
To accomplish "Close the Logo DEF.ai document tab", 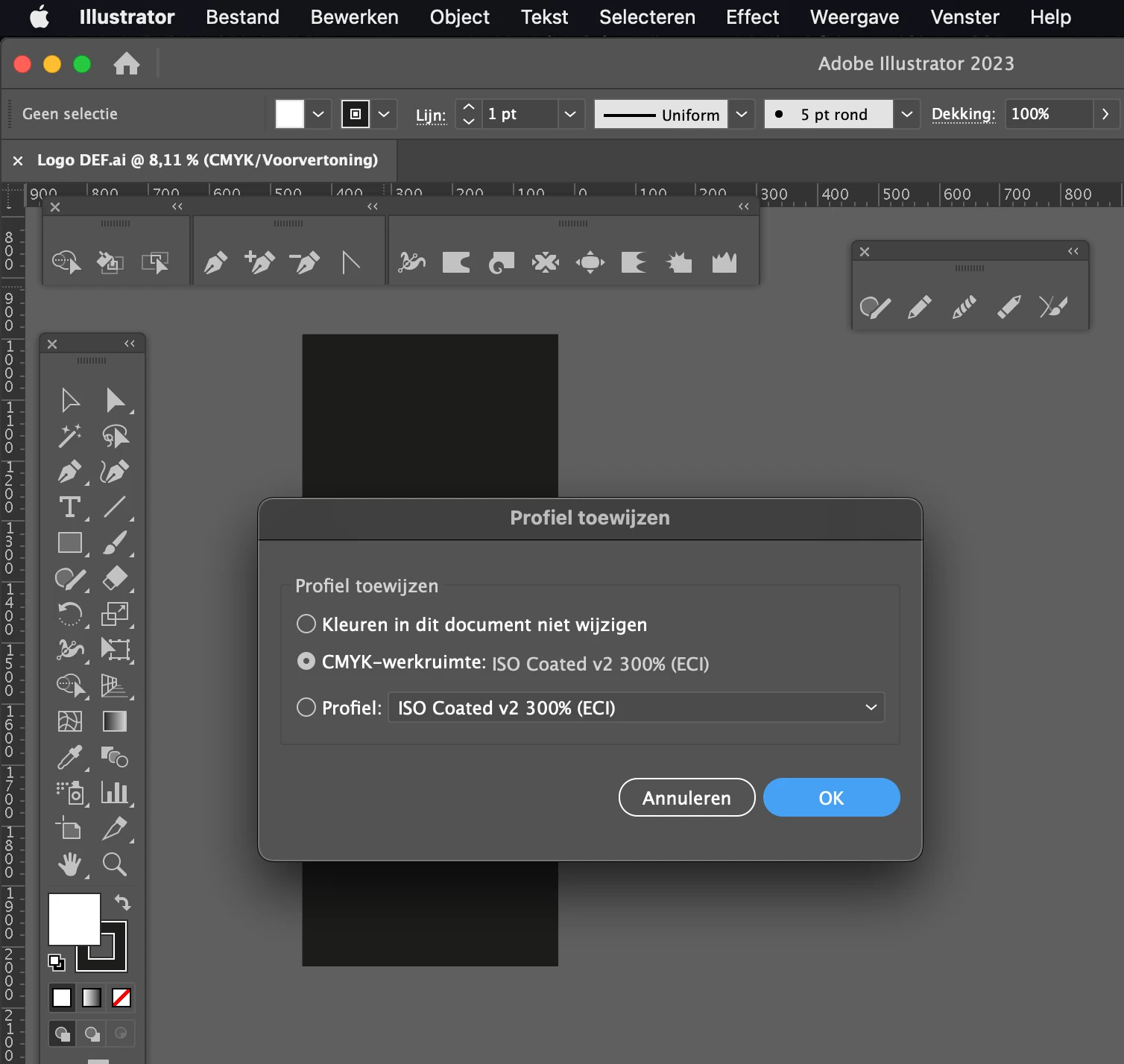I will (x=18, y=160).
